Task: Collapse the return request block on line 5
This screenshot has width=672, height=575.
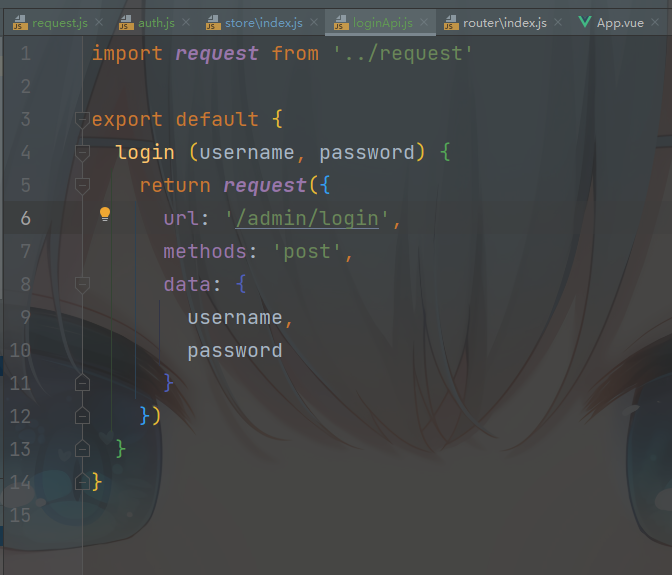Action: coord(82,186)
